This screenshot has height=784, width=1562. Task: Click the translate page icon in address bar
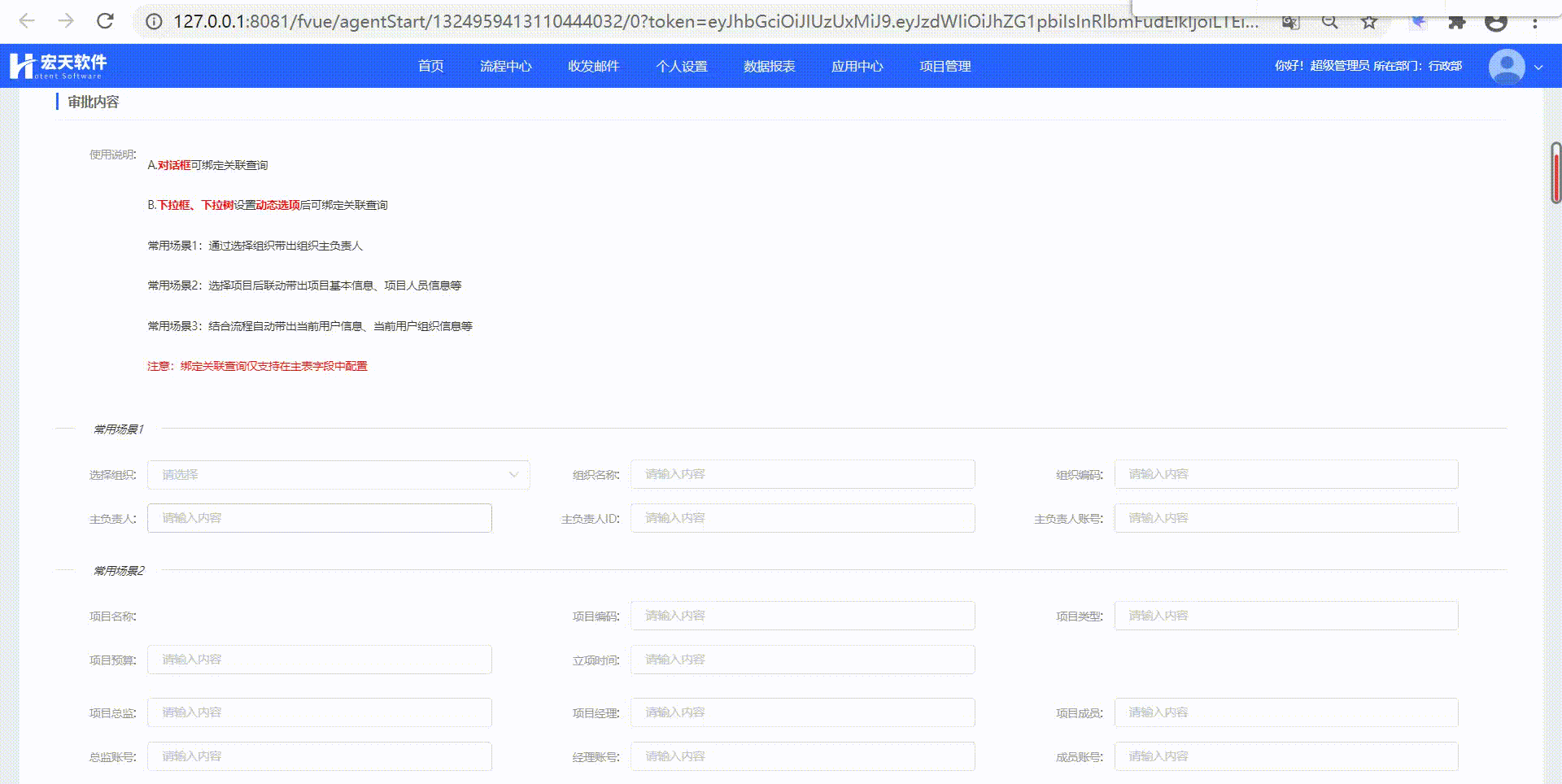[x=1290, y=22]
